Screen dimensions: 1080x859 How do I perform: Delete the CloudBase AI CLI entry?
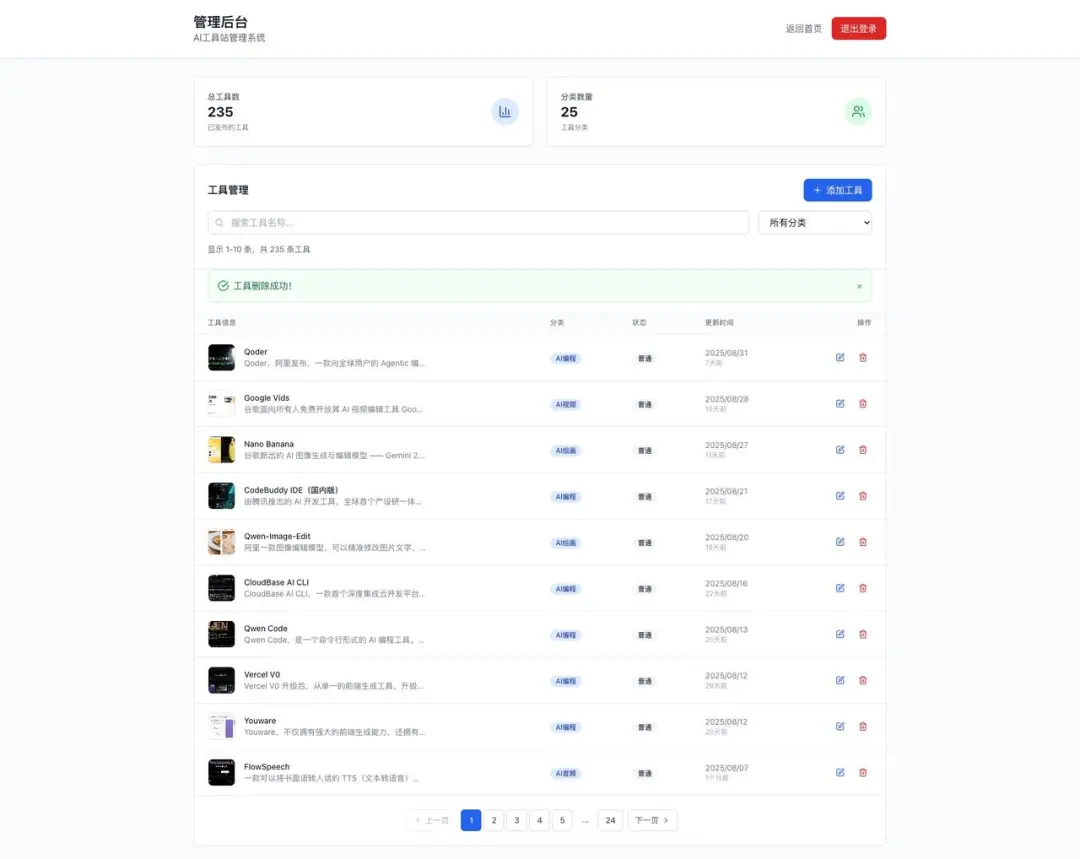pyautogui.click(x=862, y=588)
